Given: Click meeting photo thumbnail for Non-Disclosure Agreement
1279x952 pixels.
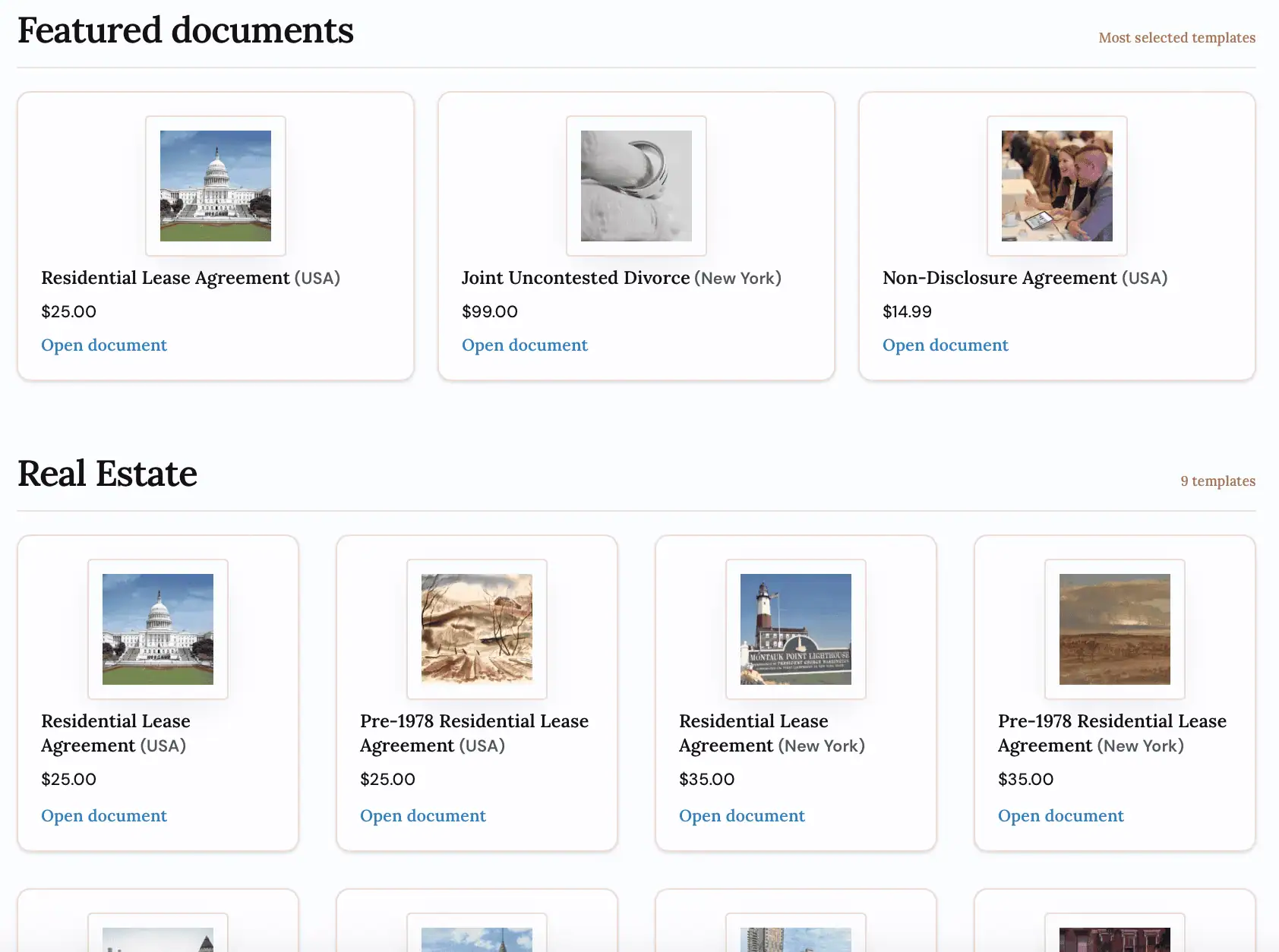Looking at the screenshot, I should pyautogui.click(x=1057, y=186).
